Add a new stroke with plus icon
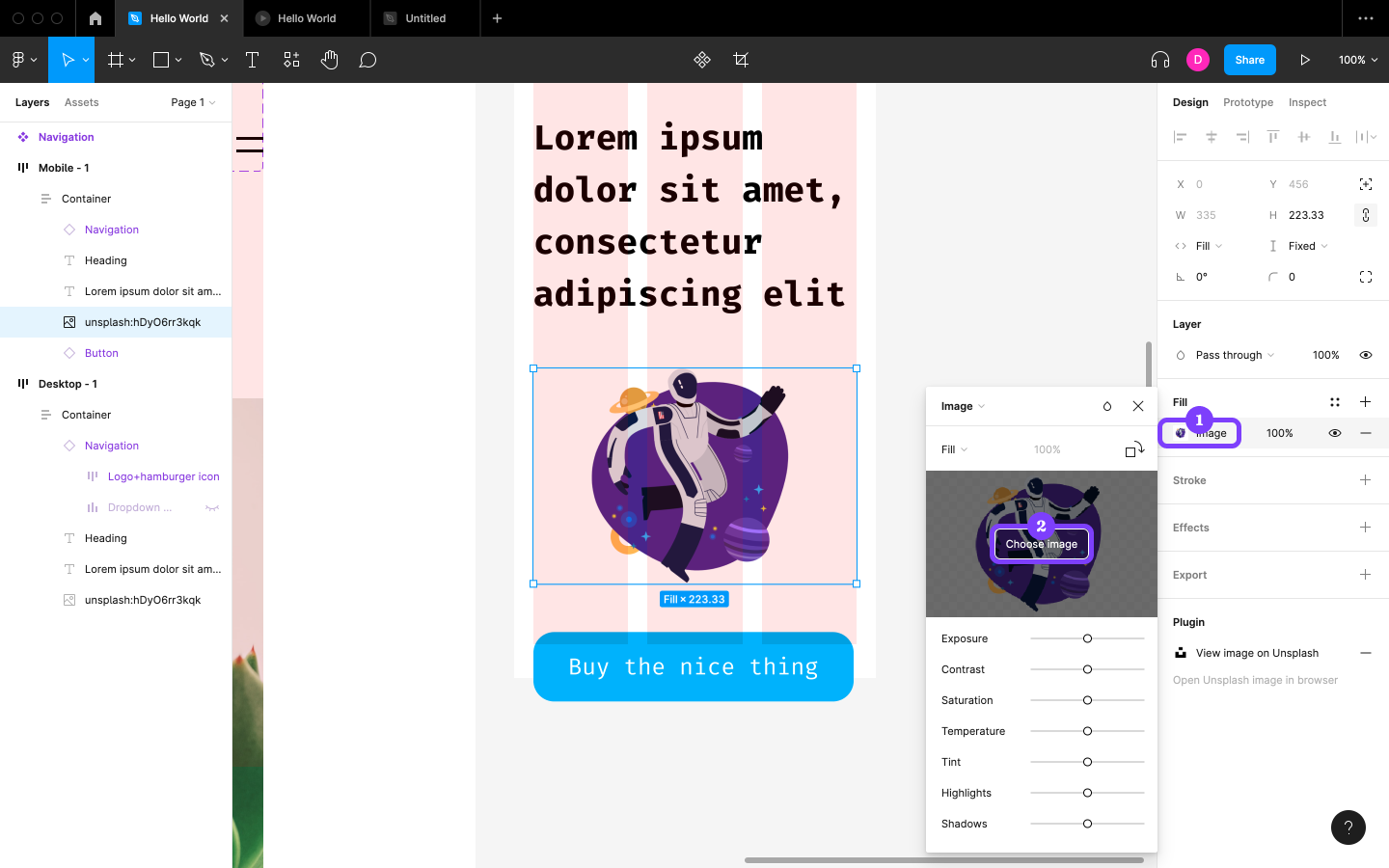Image resolution: width=1389 pixels, height=868 pixels. pyautogui.click(x=1365, y=480)
